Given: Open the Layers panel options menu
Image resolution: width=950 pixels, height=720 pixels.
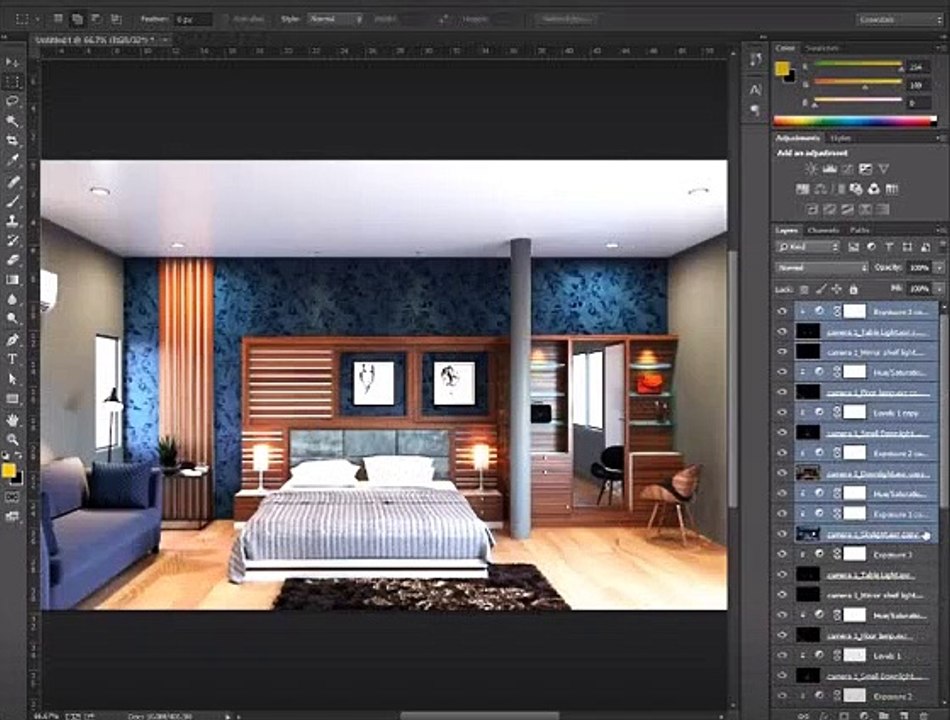Looking at the screenshot, I should tap(940, 230).
